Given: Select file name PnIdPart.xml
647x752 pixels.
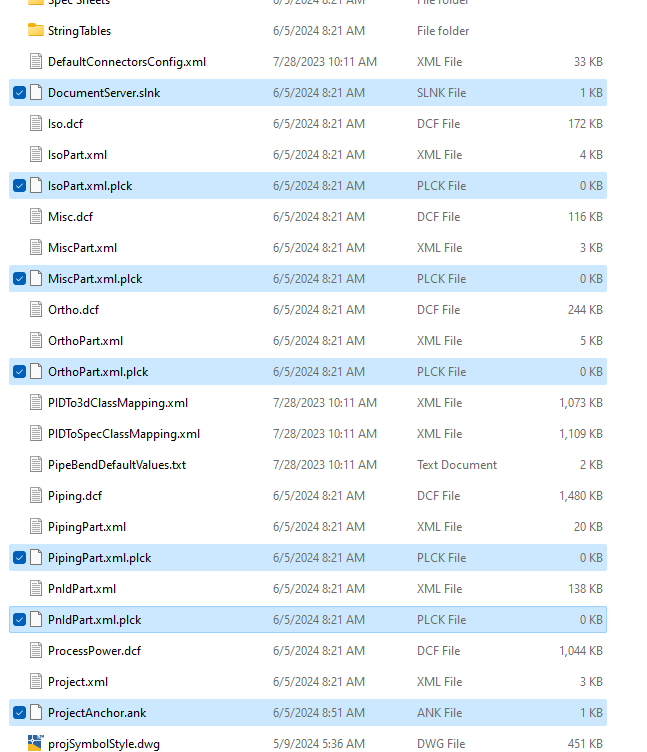Looking at the screenshot, I should 82,588.
